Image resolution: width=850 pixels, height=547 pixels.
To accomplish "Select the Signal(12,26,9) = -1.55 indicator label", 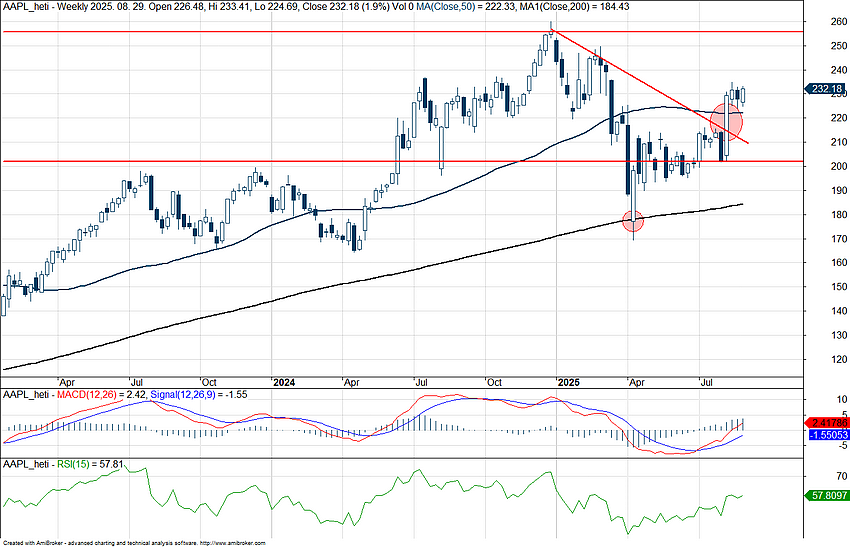I will (x=198, y=395).
